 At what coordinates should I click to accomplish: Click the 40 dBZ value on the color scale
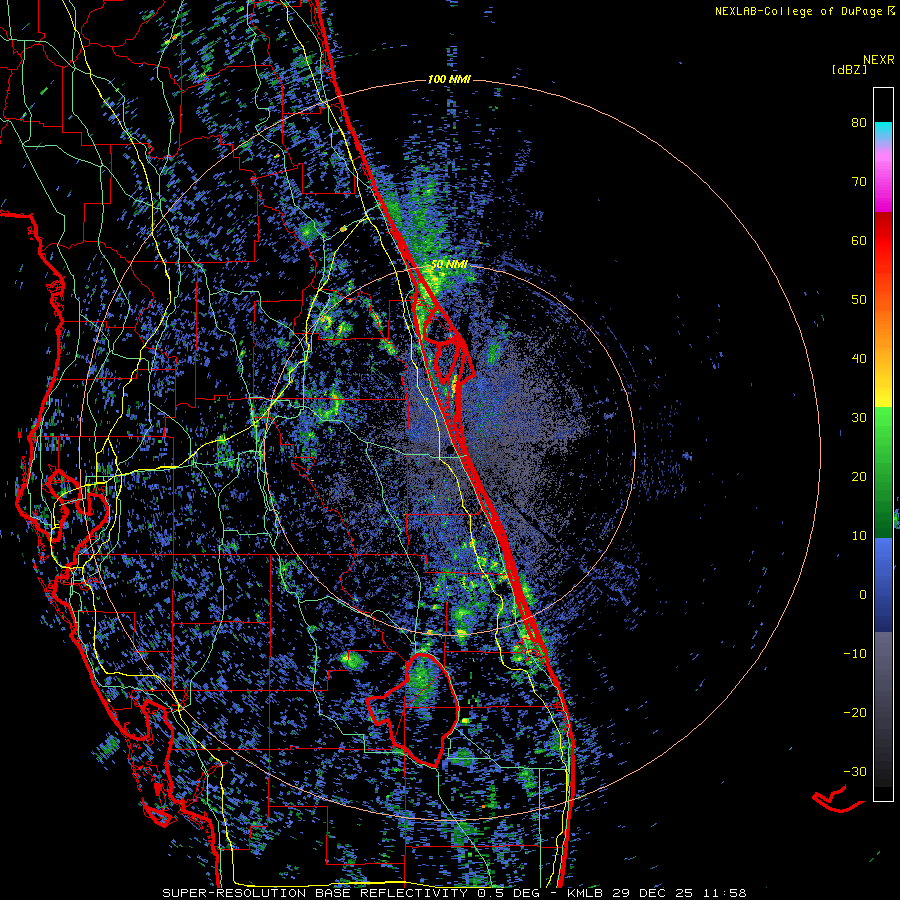pos(859,359)
